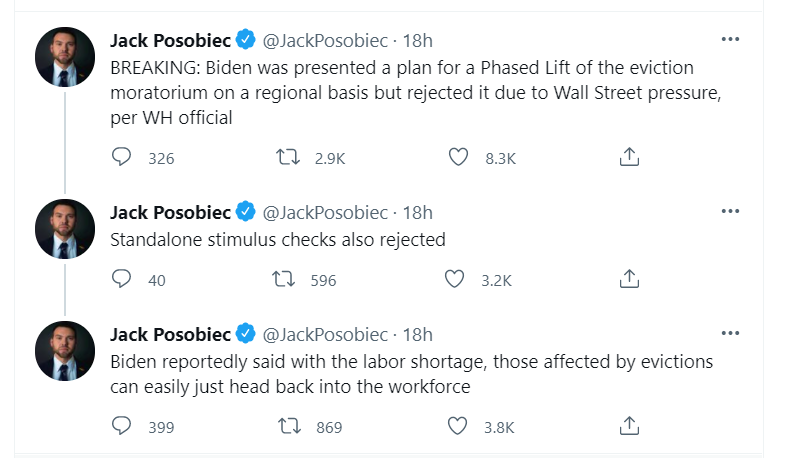Like the standalone stimulus checks tweet
789x458 pixels.
coord(457,280)
